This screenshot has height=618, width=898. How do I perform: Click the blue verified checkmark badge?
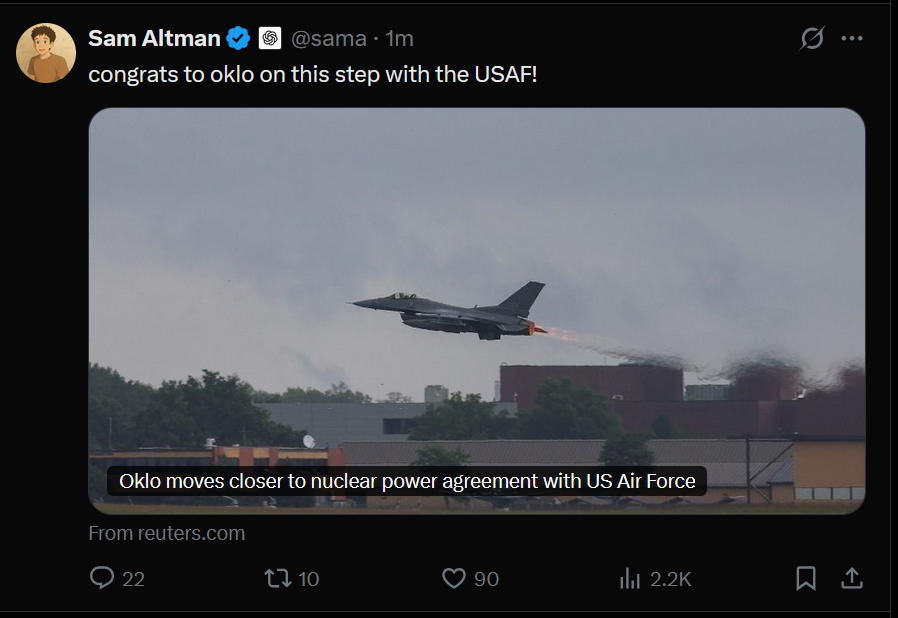click(238, 39)
